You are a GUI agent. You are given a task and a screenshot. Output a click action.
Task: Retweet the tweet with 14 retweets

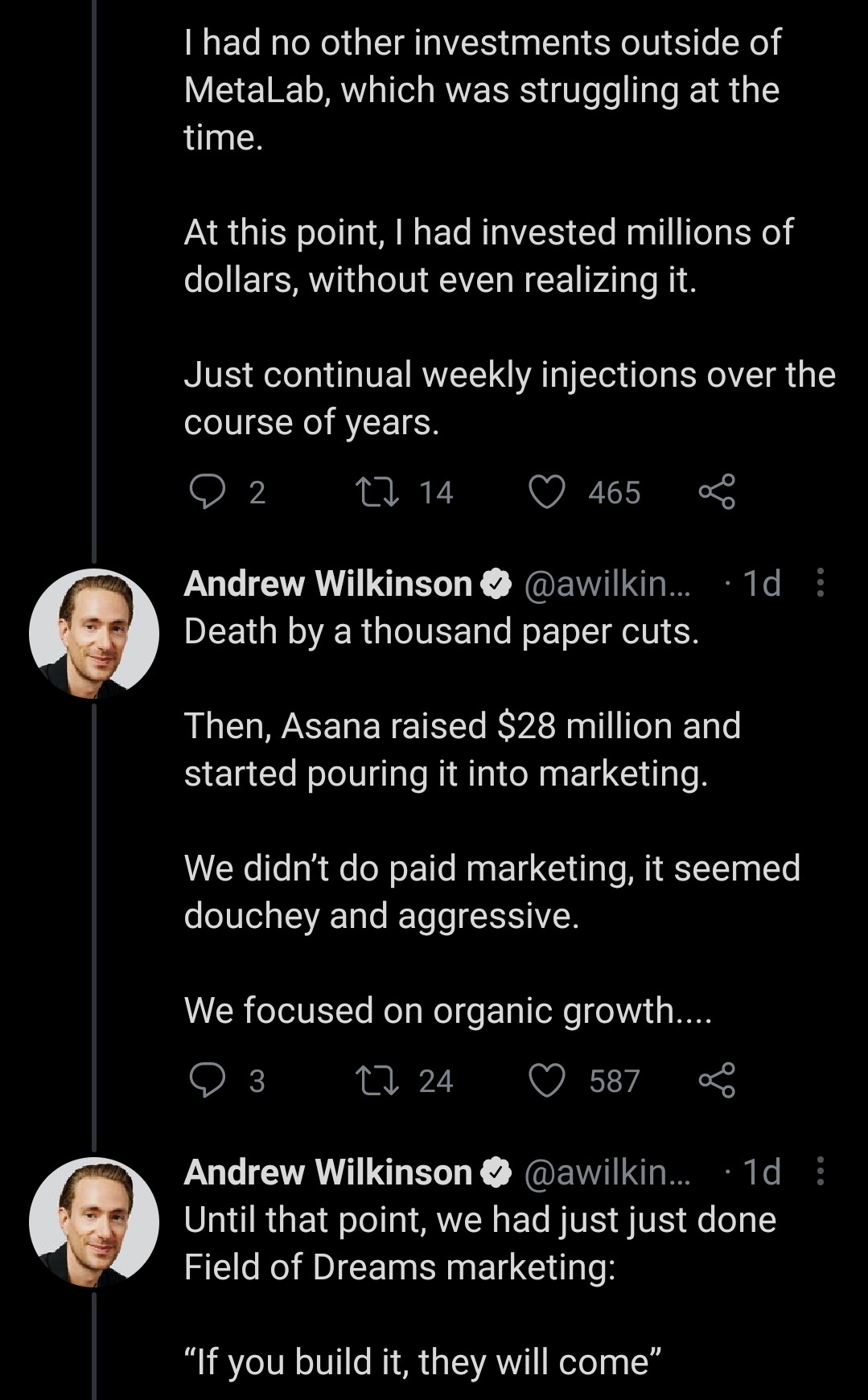click(377, 492)
